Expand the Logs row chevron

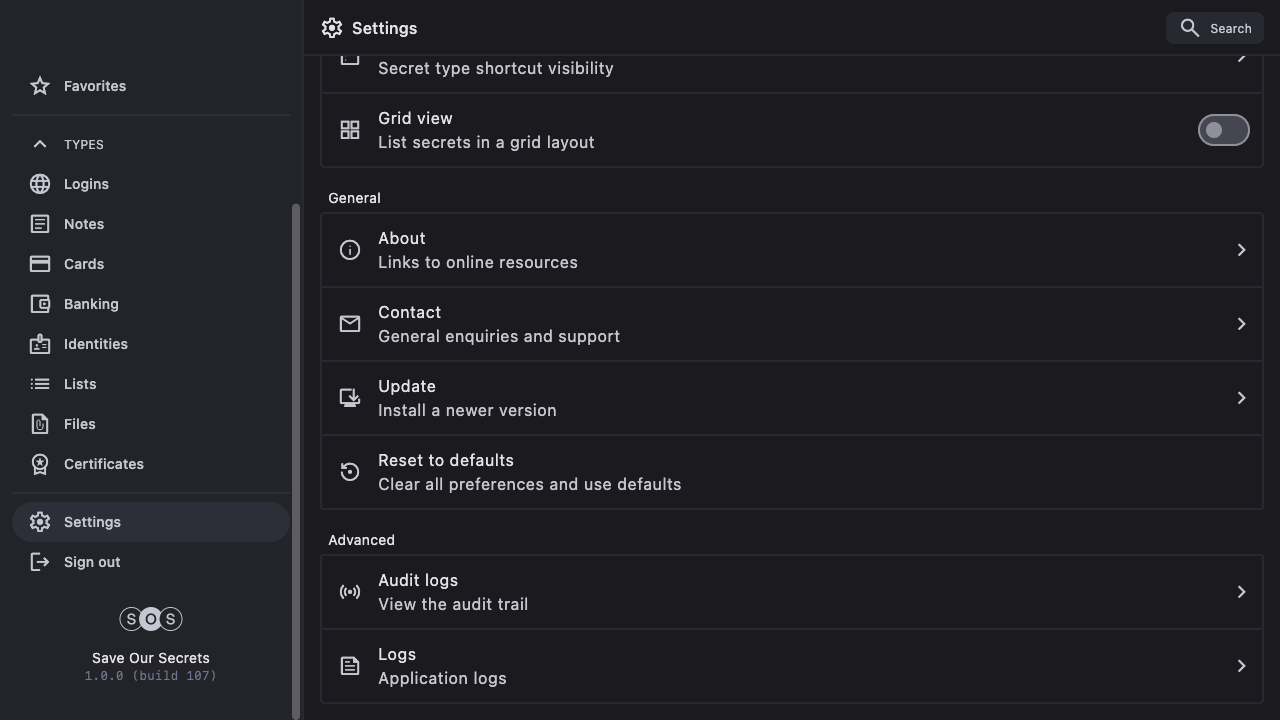click(1241, 666)
